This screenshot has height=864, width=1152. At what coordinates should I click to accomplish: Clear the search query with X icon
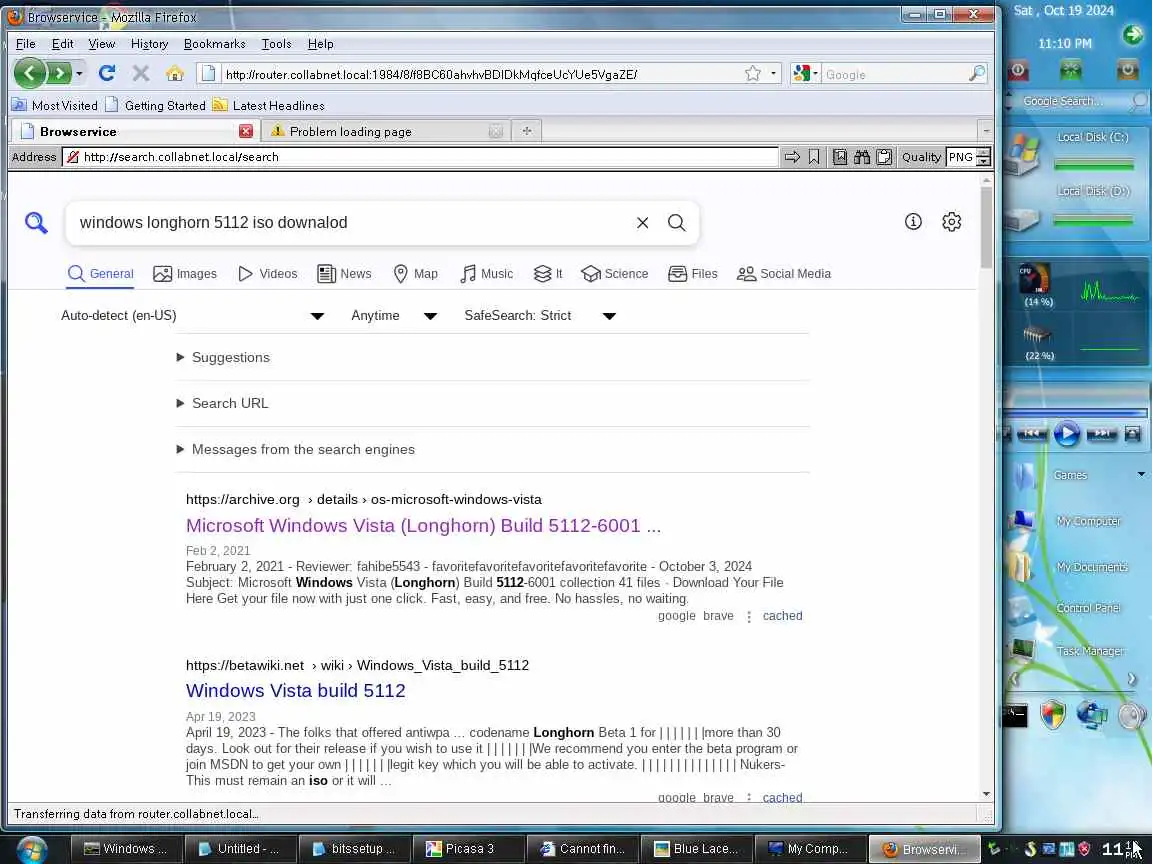coord(642,223)
